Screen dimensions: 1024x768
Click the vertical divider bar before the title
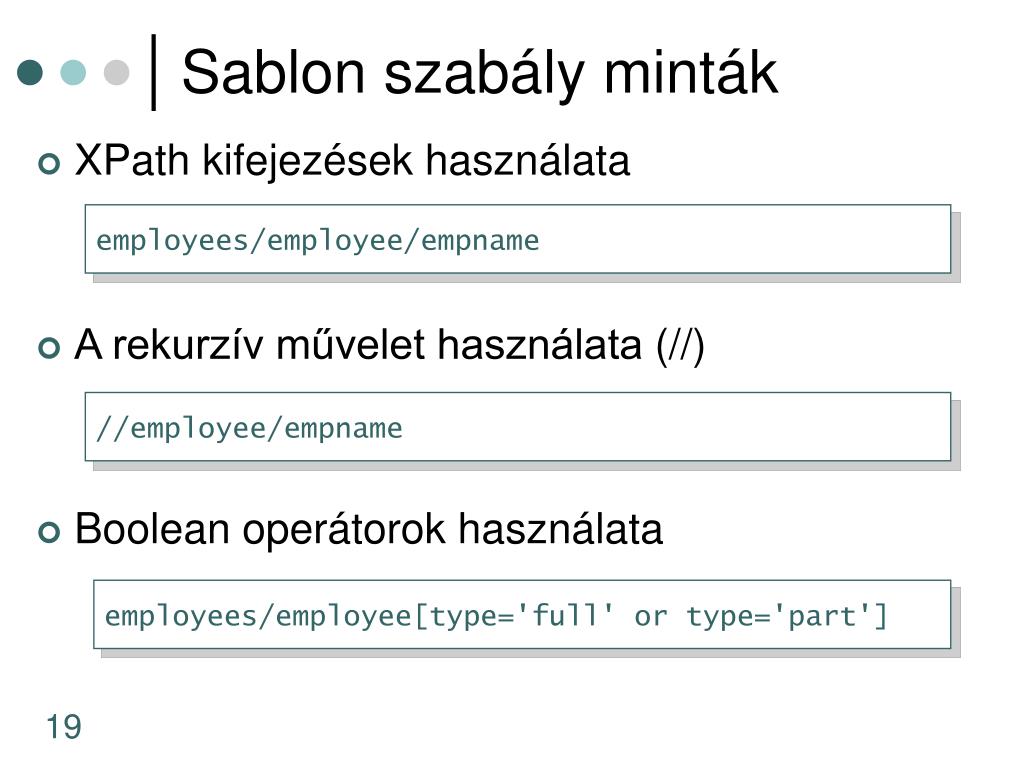[x=153, y=72]
